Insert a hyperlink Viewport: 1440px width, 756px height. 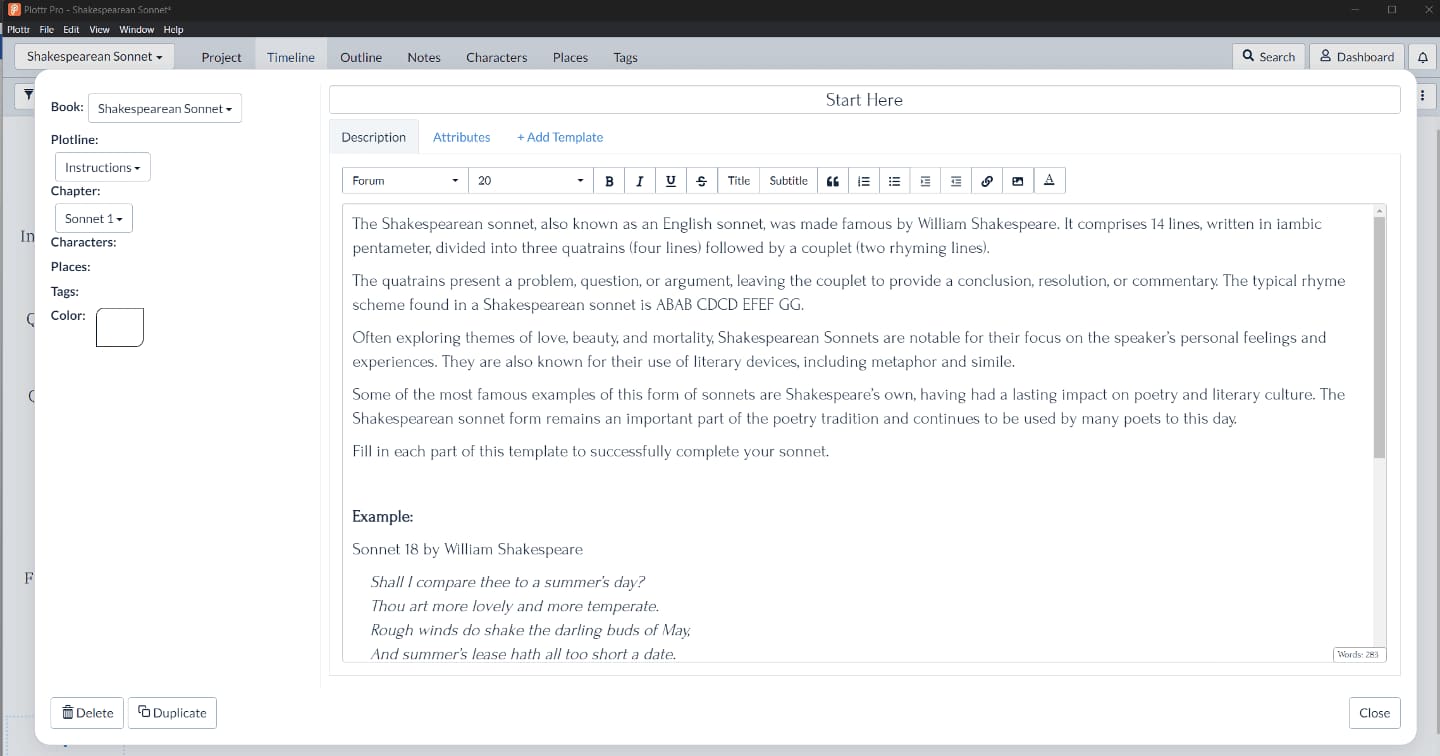987,181
